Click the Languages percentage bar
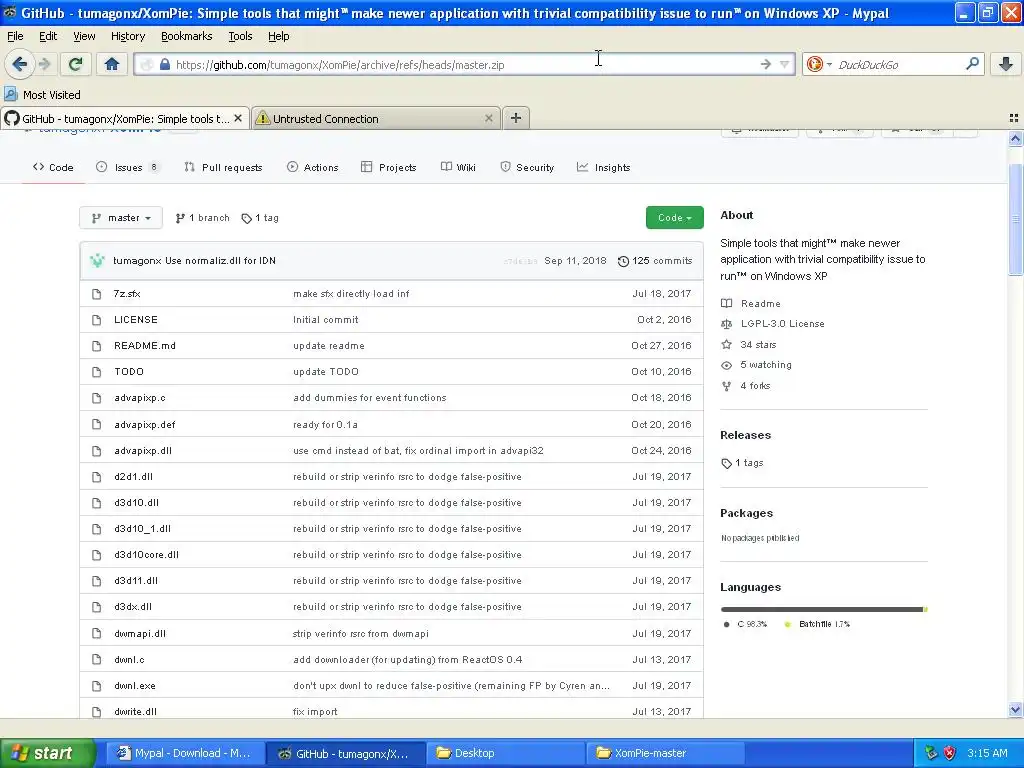The image size is (1024, 768). pyautogui.click(x=824, y=609)
